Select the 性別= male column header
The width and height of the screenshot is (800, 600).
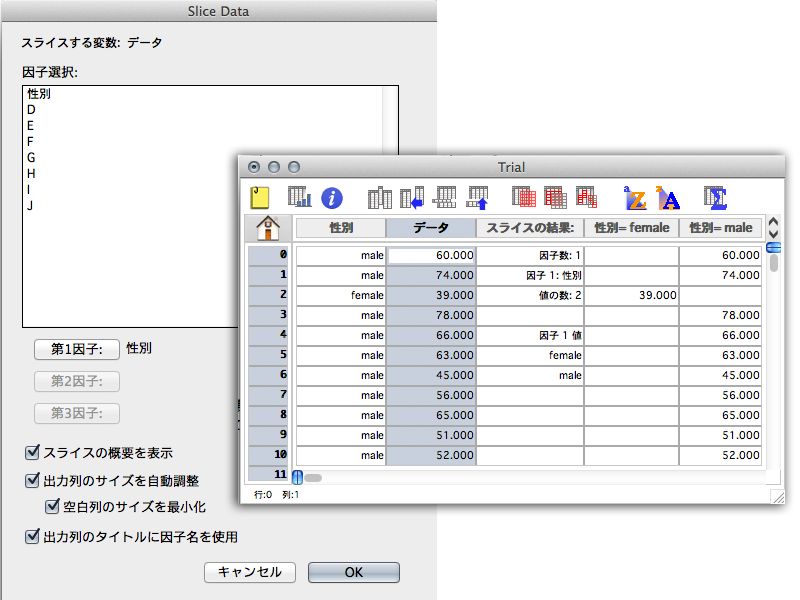(x=720, y=228)
